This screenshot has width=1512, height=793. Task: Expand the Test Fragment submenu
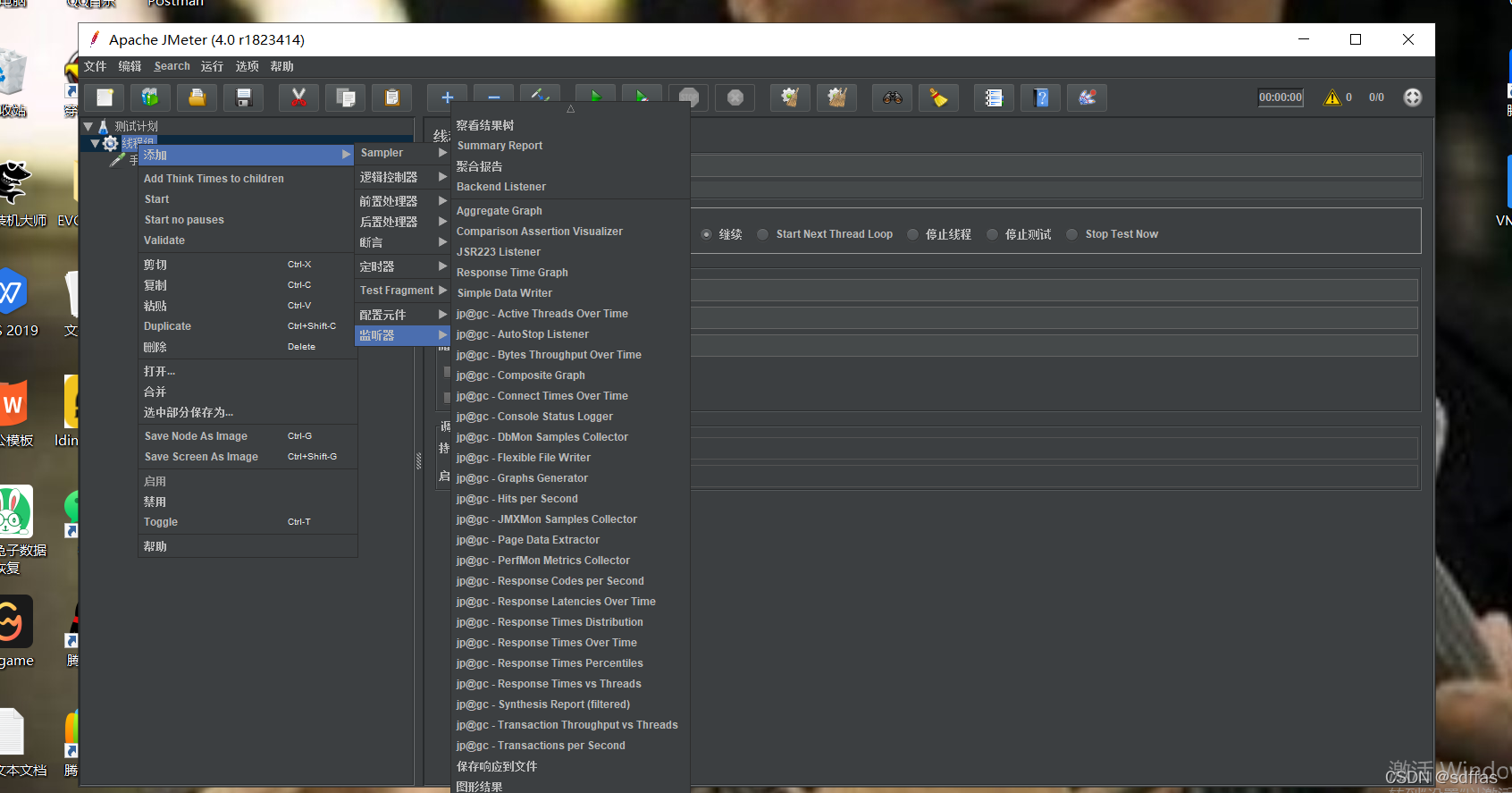tap(403, 291)
